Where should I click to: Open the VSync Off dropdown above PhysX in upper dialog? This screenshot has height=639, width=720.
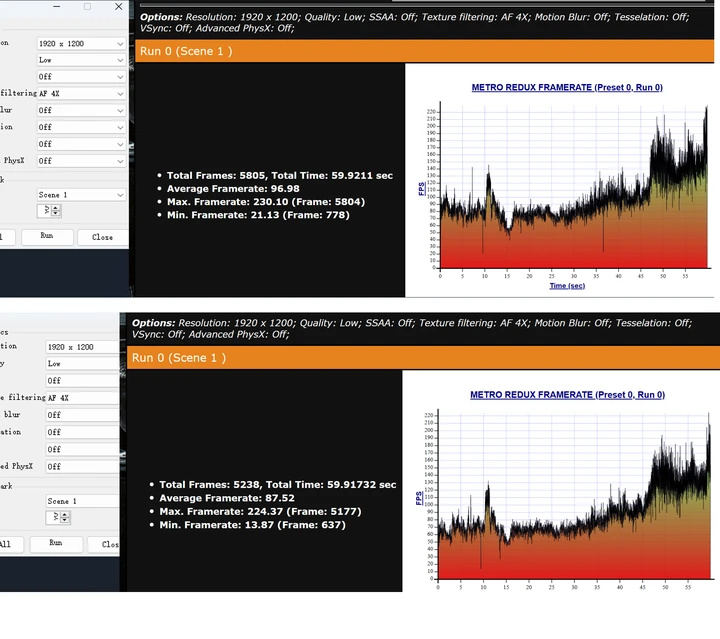81,144
